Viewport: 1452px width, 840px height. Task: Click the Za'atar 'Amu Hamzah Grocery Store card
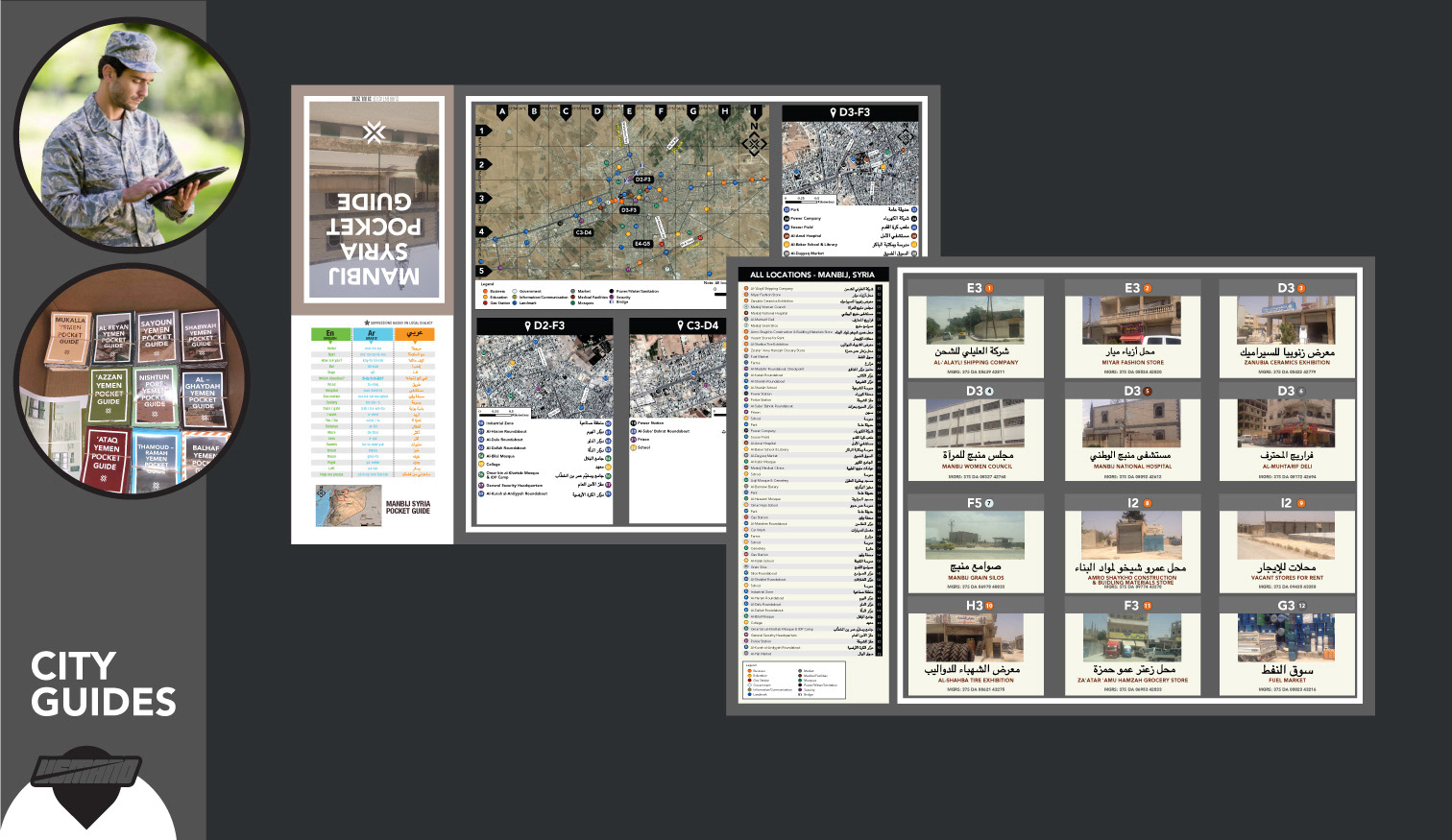tap(1132, 646)
